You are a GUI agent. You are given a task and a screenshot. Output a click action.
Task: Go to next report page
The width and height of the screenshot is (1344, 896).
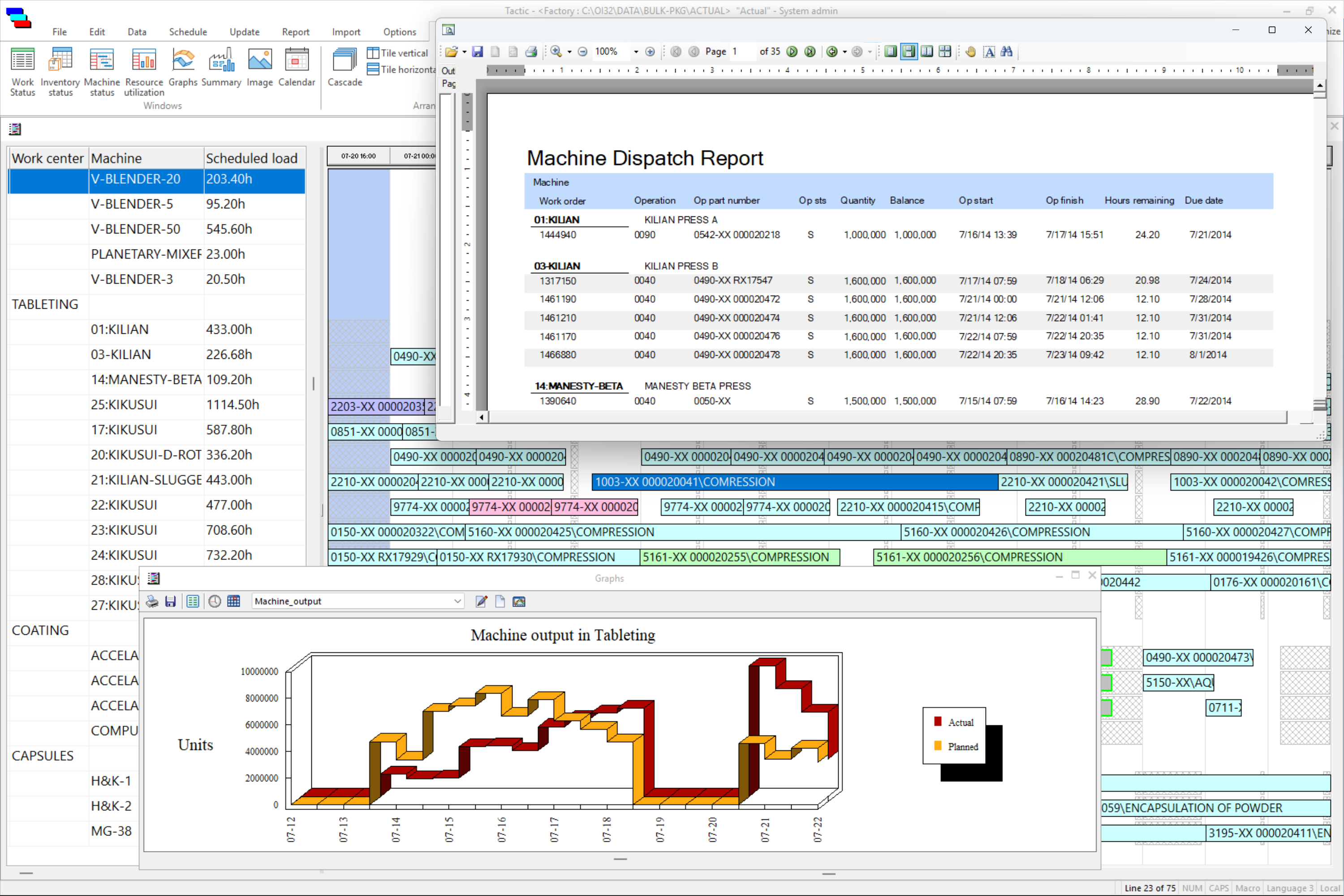pos(792,52)
